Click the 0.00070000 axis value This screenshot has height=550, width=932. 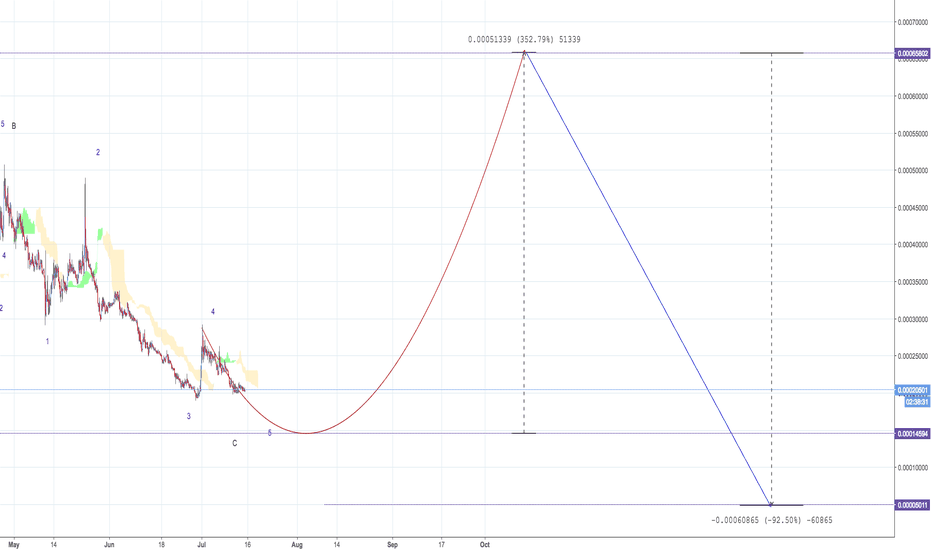pyautogui.click(x=912, y=22)
